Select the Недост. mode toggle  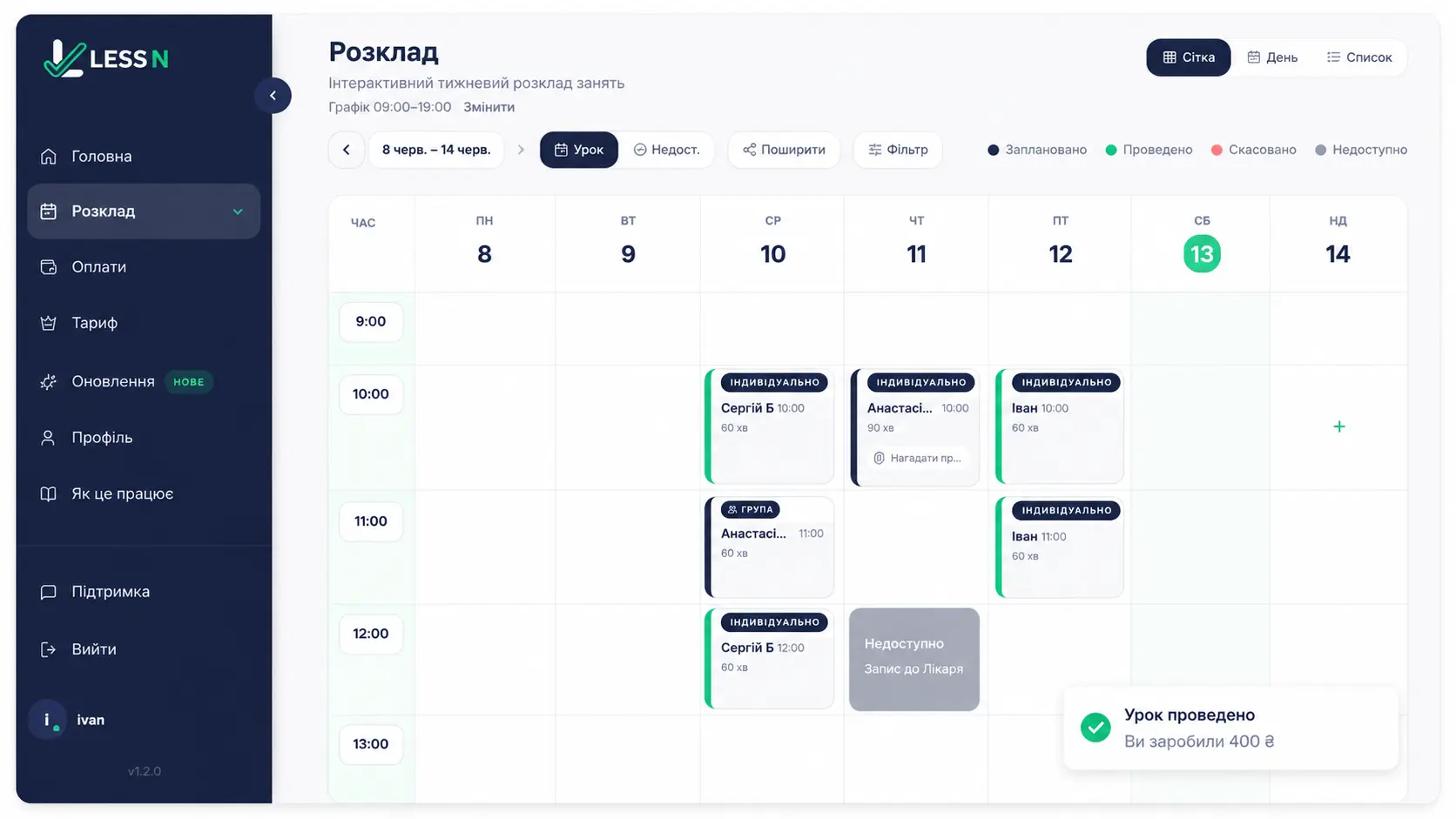(666, 150)
